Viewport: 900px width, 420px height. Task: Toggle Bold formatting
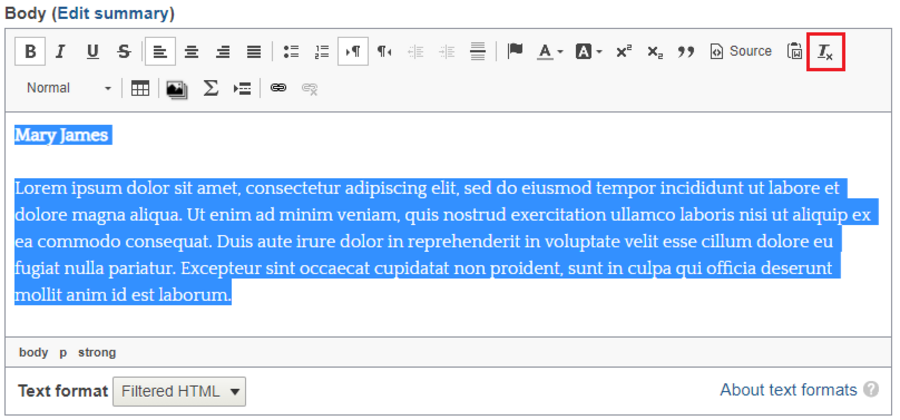(x=30, y=52)
